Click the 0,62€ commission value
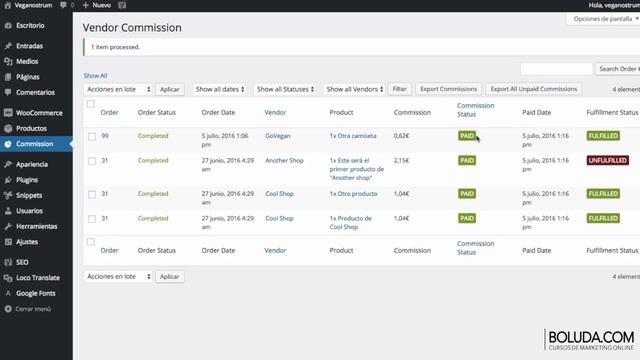Screen dimensions: 640x360 (x=401, y=136)
